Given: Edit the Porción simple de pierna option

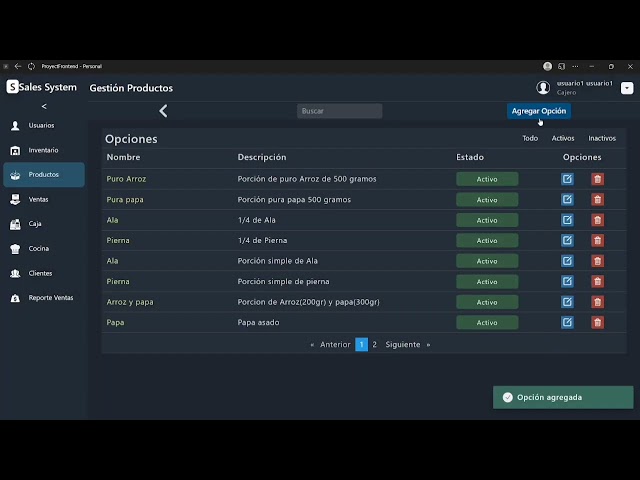Looking at the screenshot, I should point(567,281).
